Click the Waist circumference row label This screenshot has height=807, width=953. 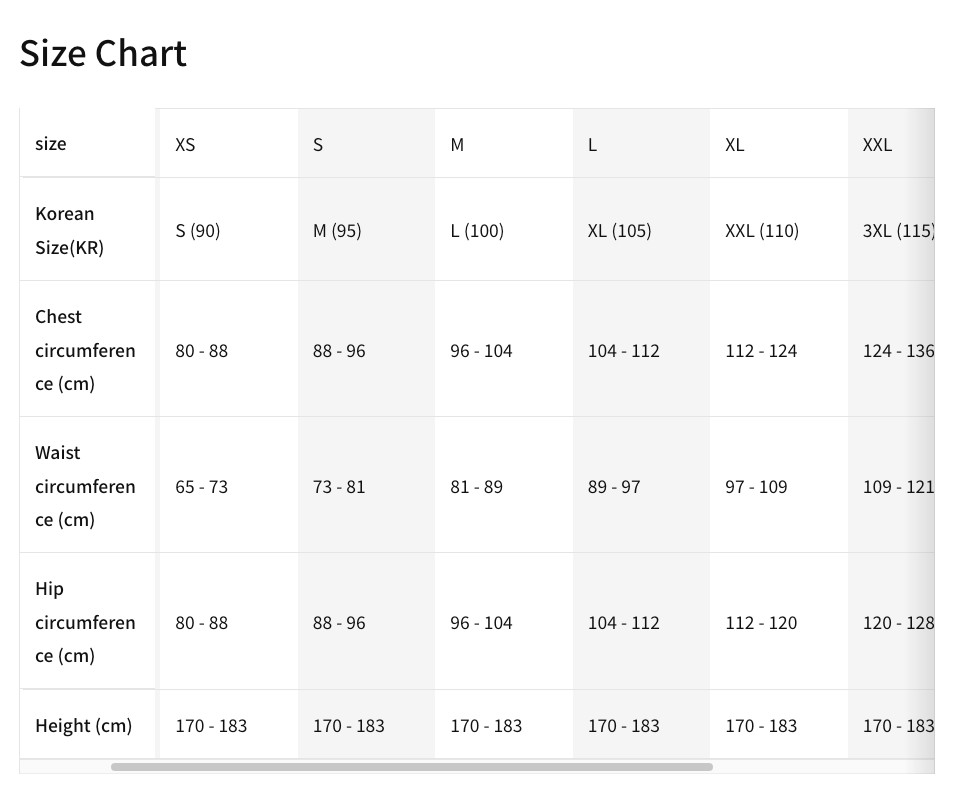tap(85, 486)
